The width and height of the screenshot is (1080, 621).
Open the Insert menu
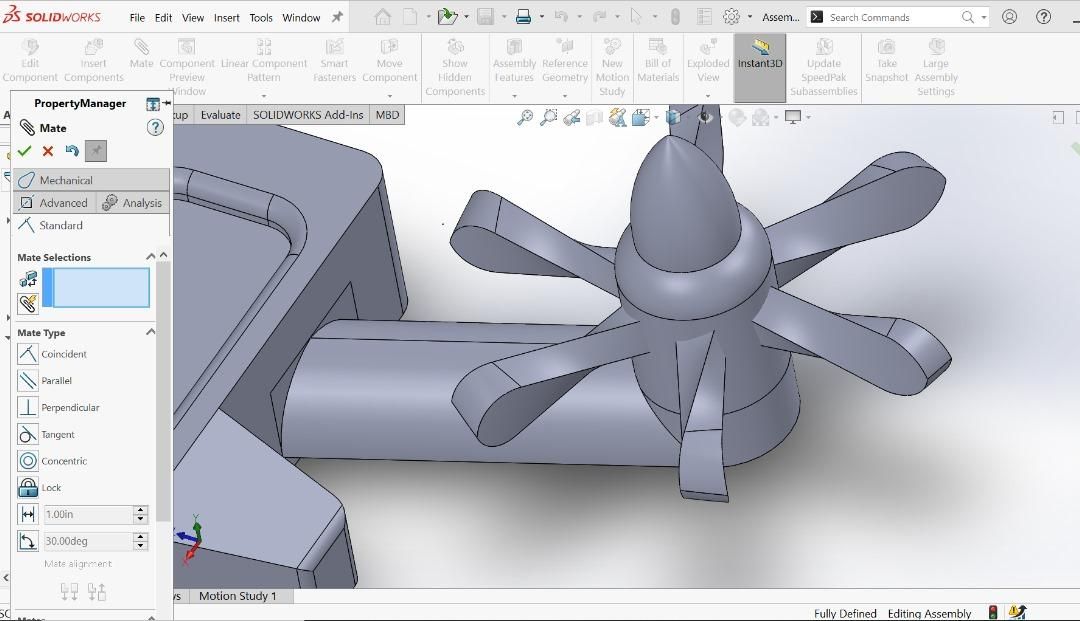[226, 17]
